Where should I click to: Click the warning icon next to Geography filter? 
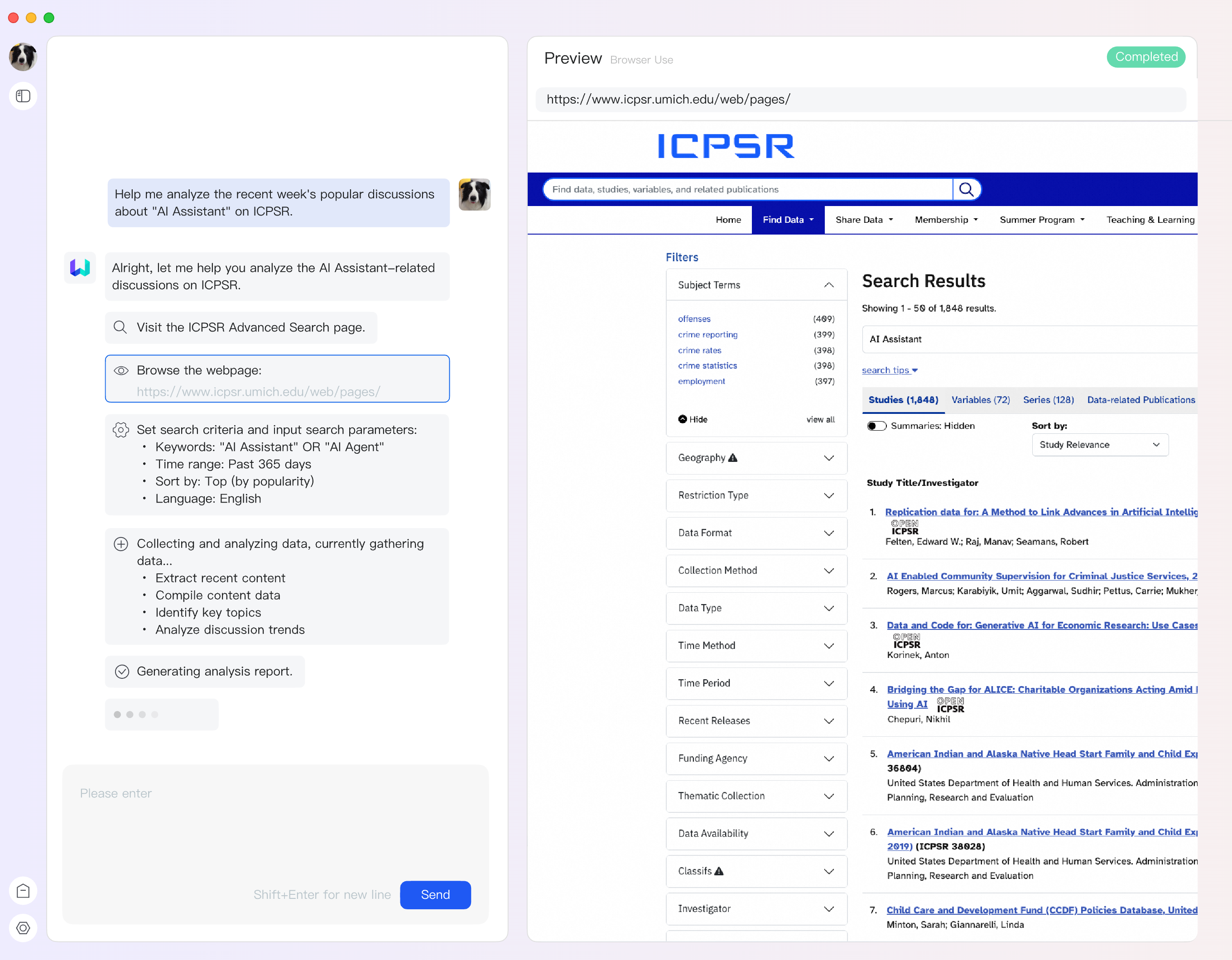click(732, 458)
